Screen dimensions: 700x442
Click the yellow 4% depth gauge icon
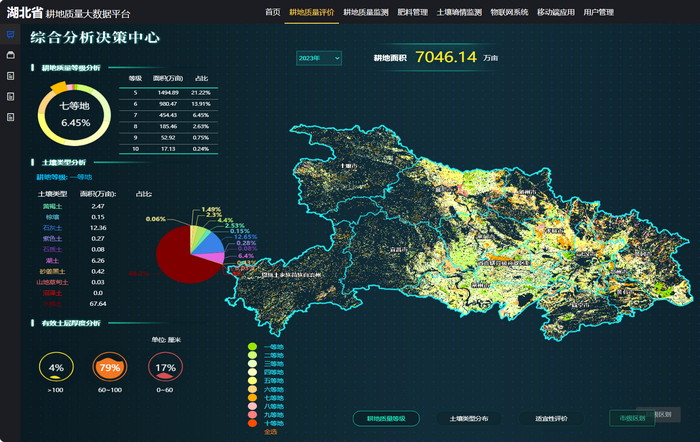55,367
